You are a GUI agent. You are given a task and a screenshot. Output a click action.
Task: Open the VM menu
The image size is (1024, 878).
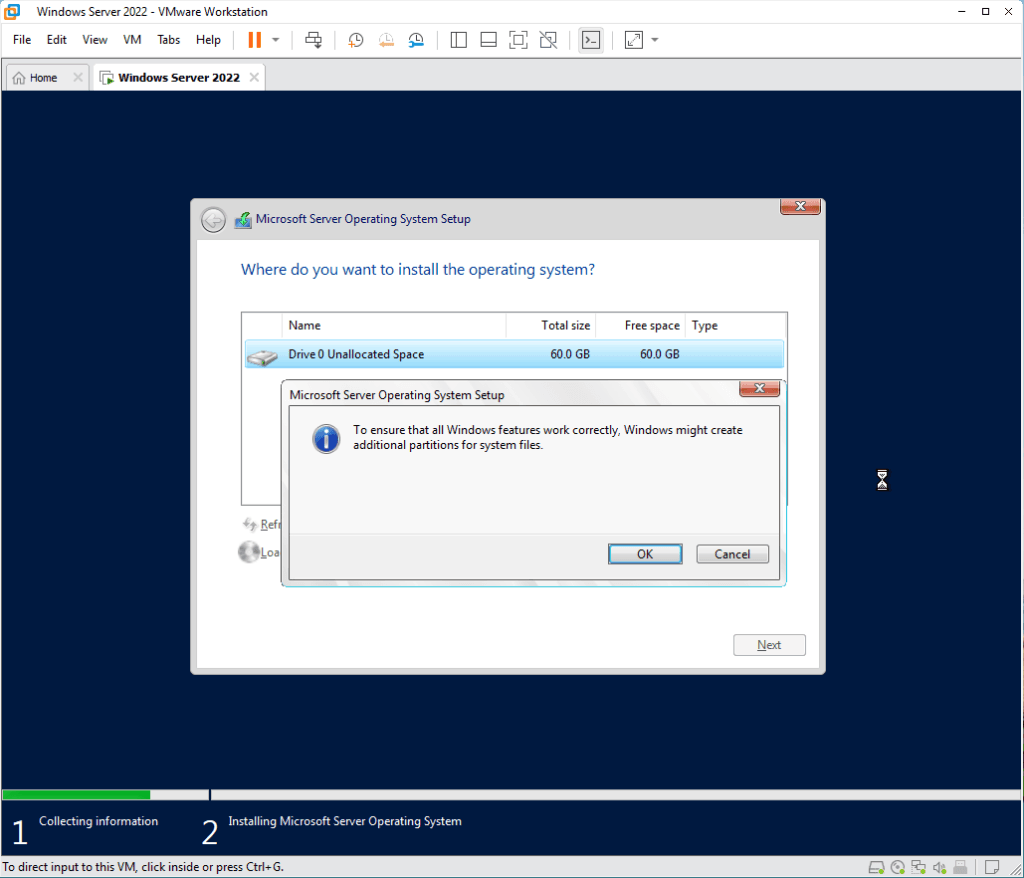(132, 40)
